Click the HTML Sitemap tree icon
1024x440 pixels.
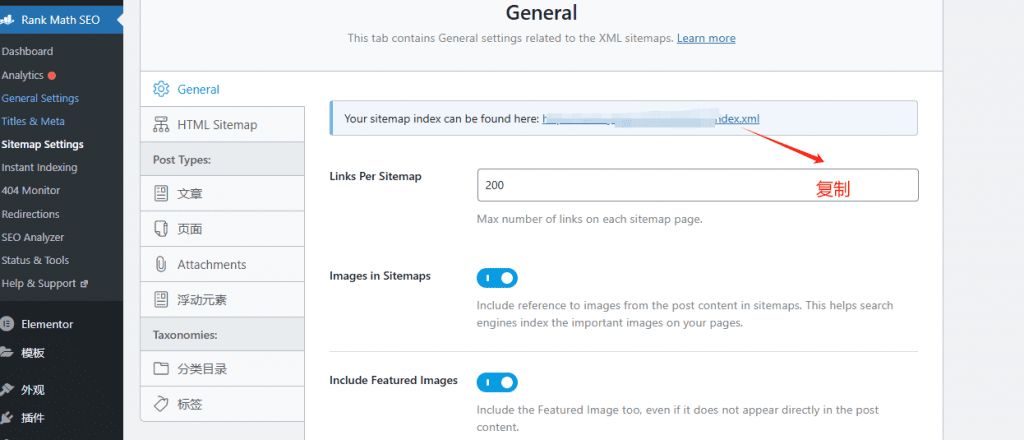click(x=161, y=125)
